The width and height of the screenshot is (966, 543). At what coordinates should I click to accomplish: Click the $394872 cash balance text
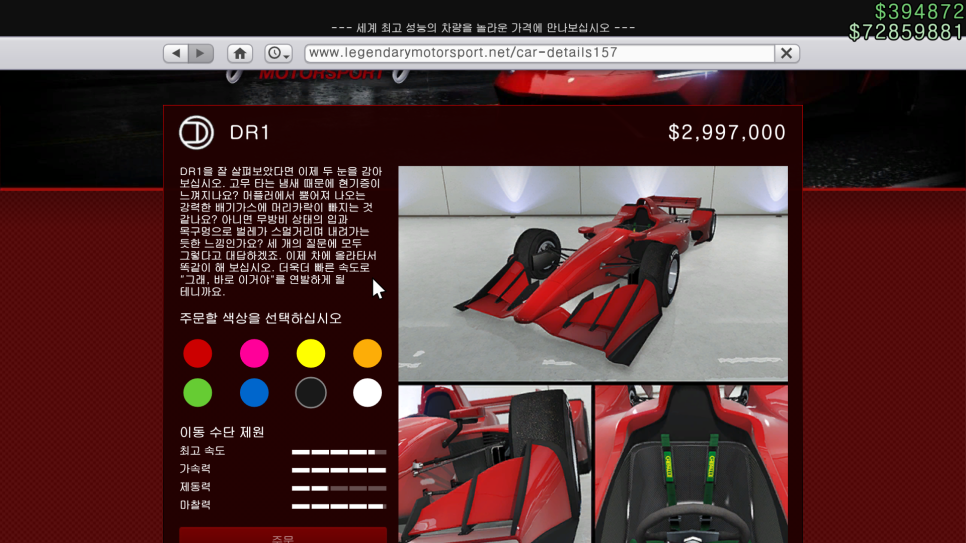[x=919, y=12]
